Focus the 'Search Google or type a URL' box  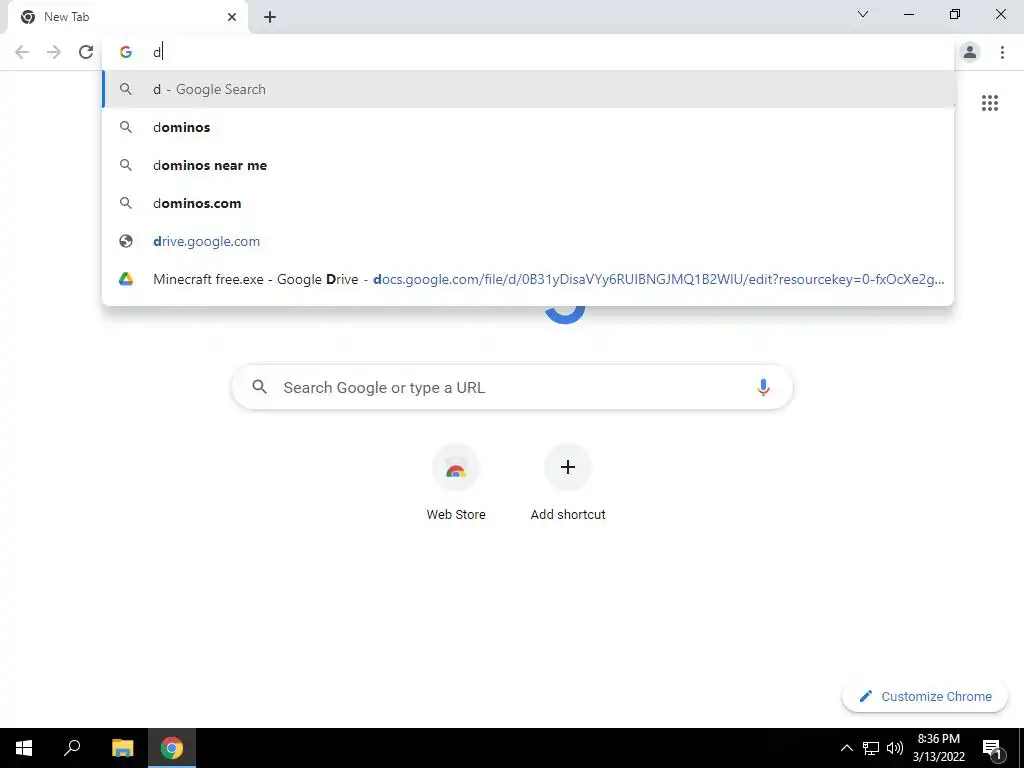(x=512, y=387)
